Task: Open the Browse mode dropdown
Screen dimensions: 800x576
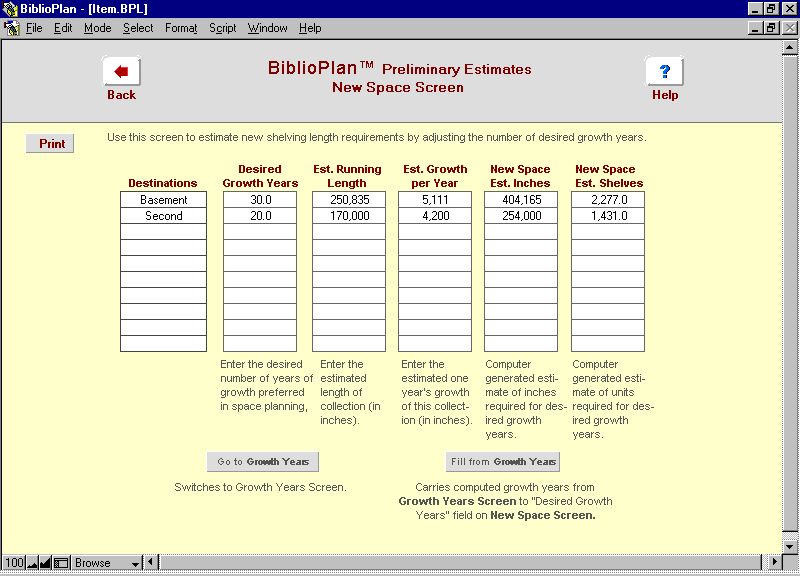Action: point(107,563)
